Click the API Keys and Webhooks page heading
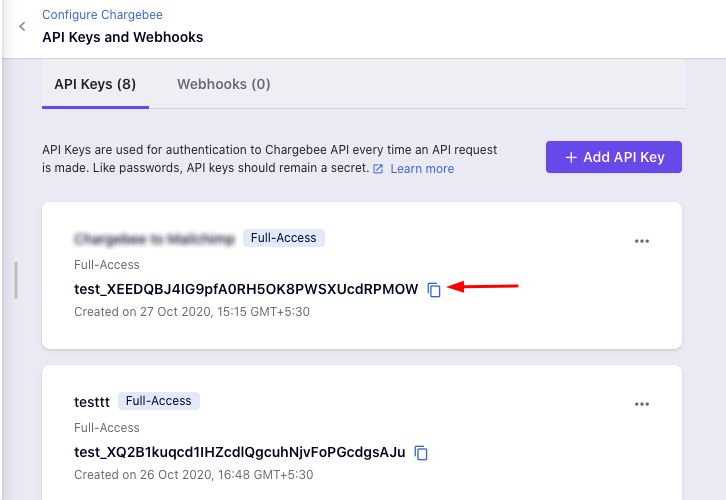The image size is (726, 500). click(122, 37)
